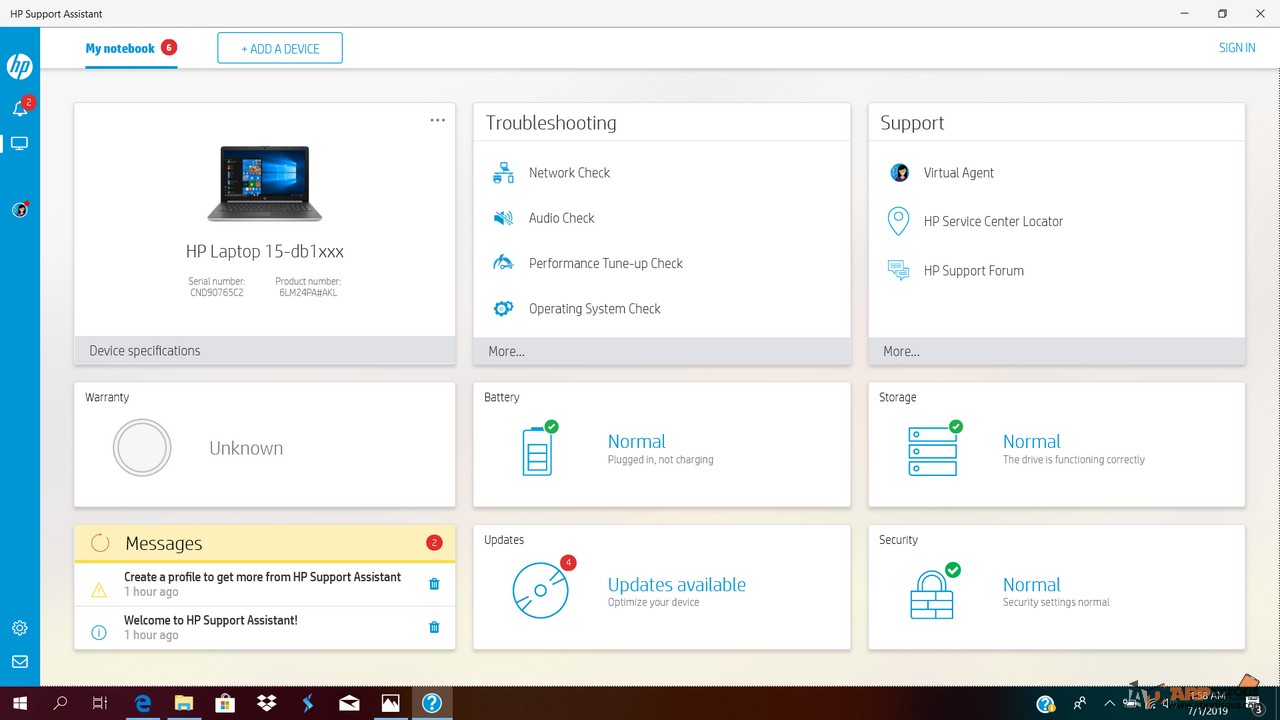The image size is (1280, 720).
Task: Open File Explorer from the taskbar
Action: click(184, 703)
